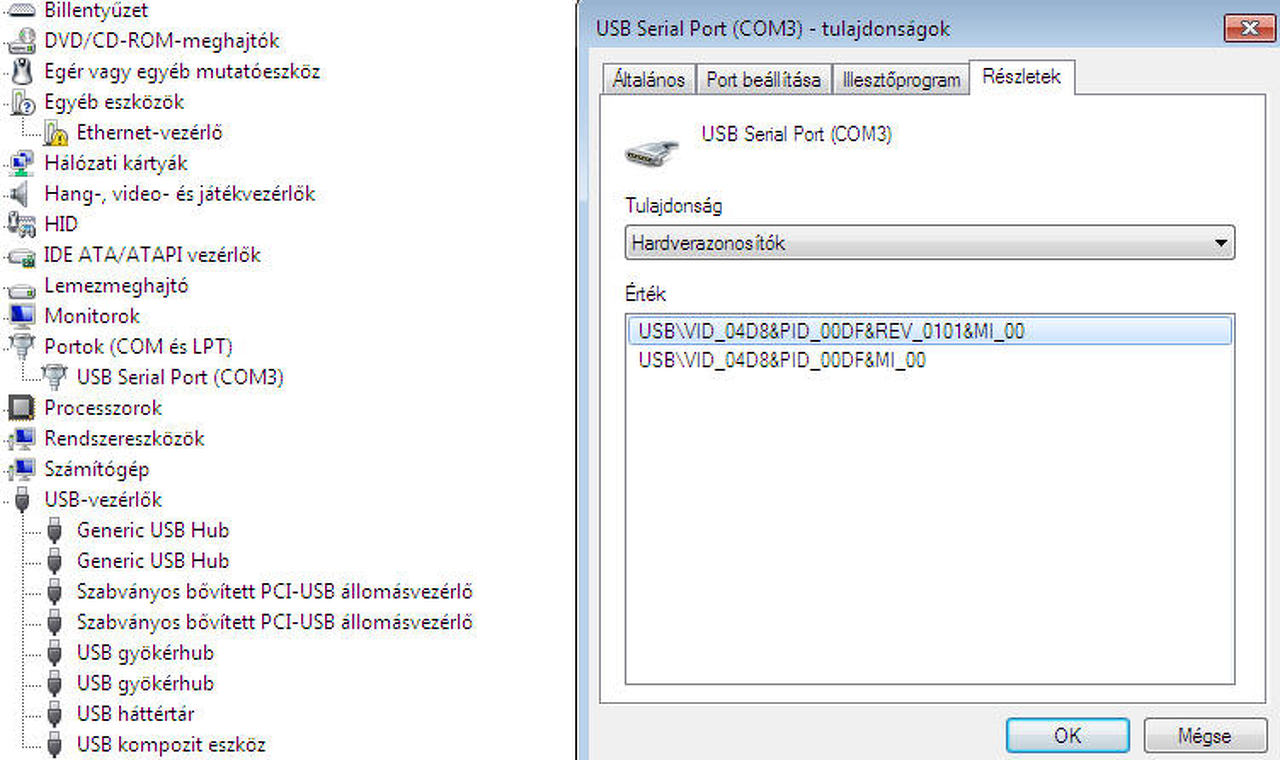This screenshot has height=760, width=1280.
Task: Go to the Illesztőprogram tab
Action: tap(901, 80)
